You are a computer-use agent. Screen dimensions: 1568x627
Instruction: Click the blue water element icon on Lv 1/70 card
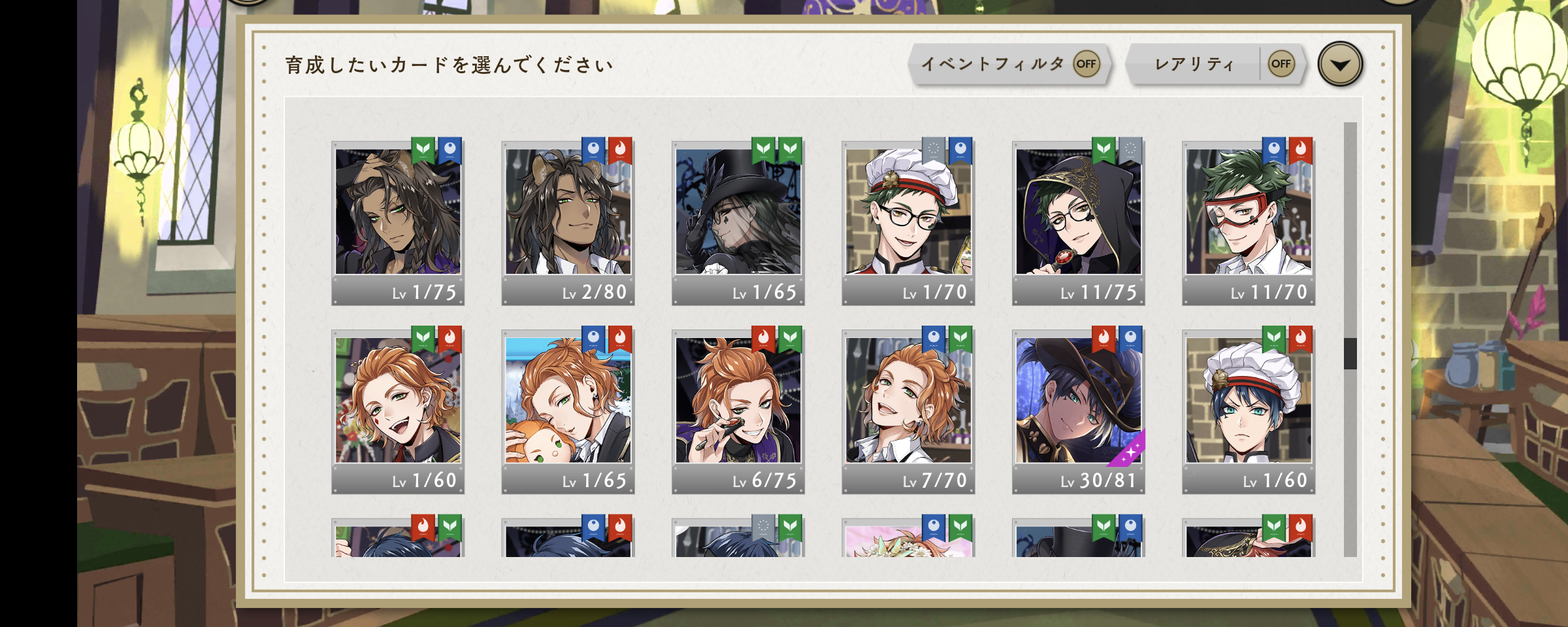(x=960, y=150)
